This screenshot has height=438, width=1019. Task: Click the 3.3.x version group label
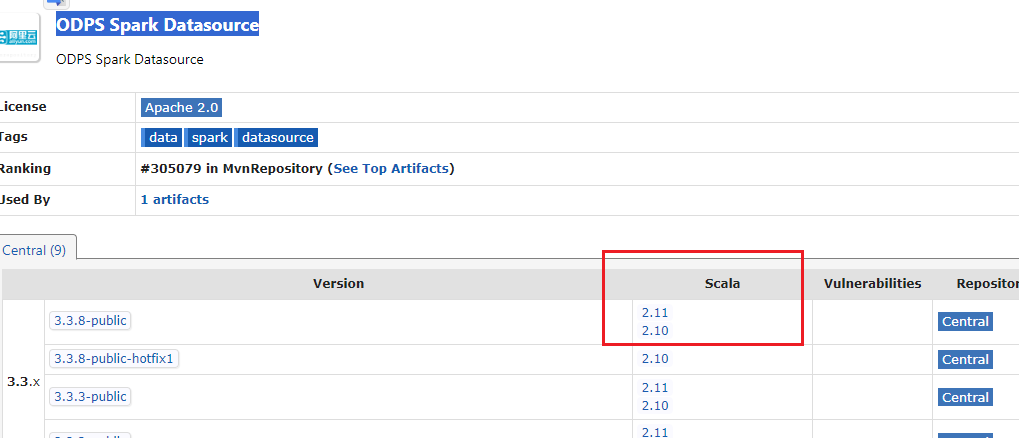pos(23,382)
